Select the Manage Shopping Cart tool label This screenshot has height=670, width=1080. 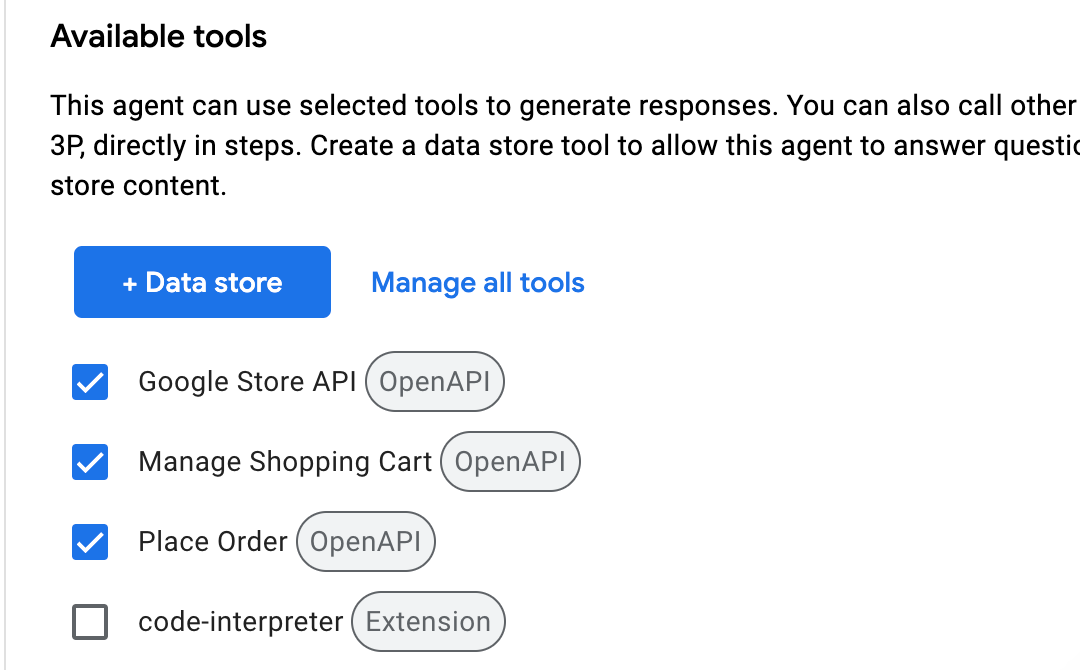[x=285, y=461]
